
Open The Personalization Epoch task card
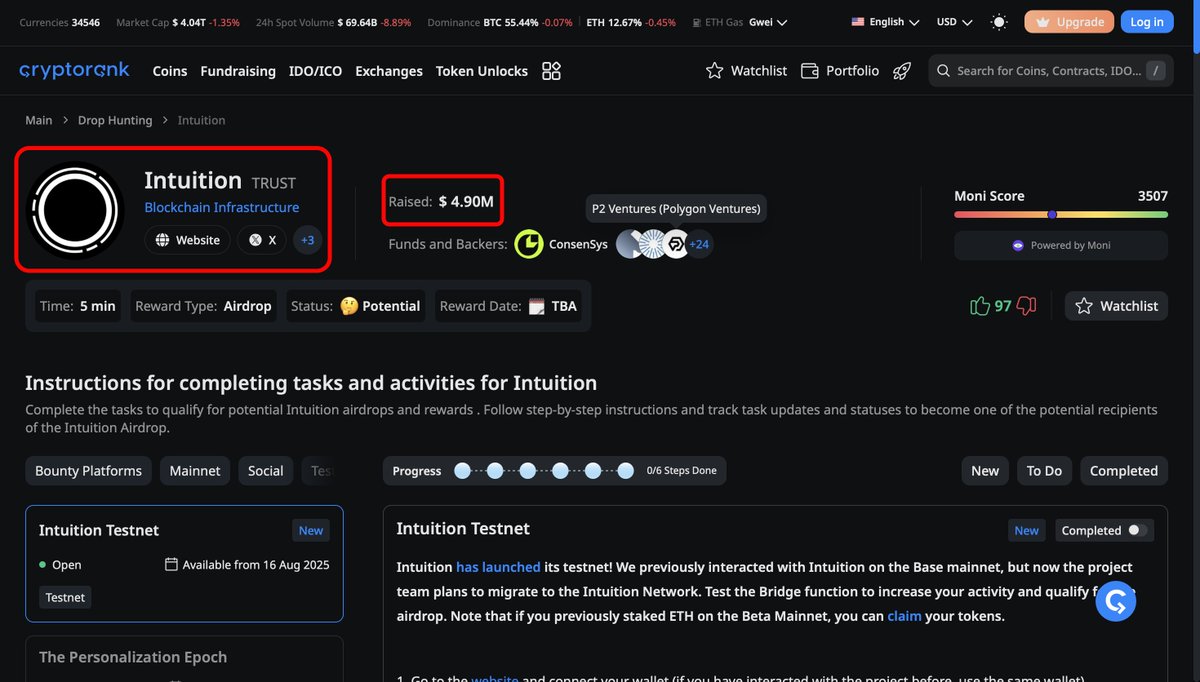point(184,659)
